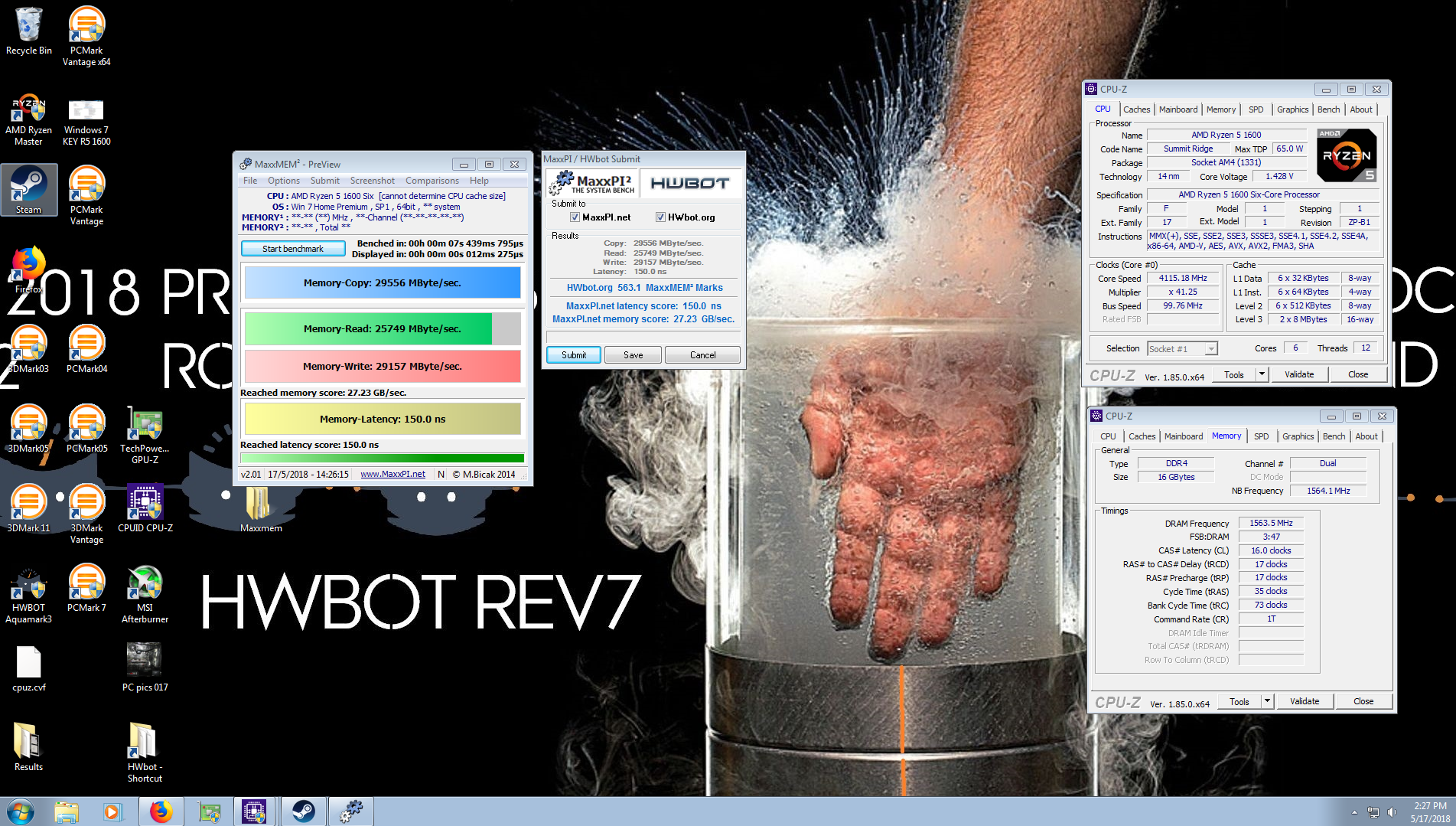Click Close button in upper CPU-Z window
Image resolution: width=1456 pixels, height=826 pixels.
pyautogui.click(x=1358, y=374)
